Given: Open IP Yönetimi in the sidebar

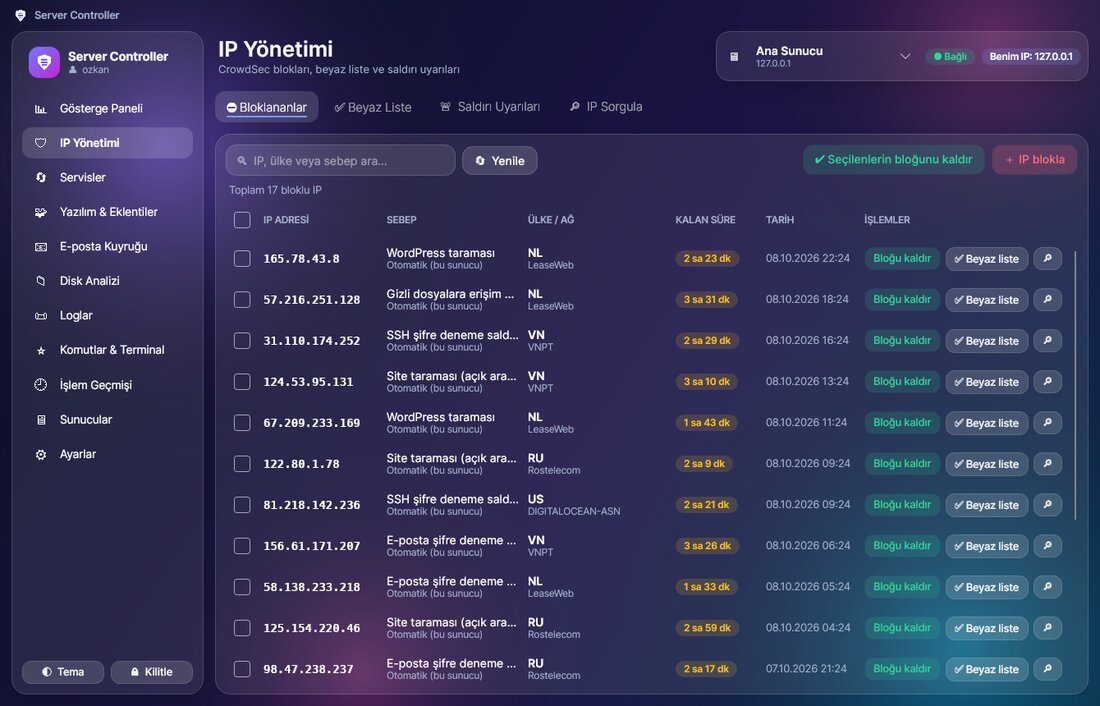Looking at the screenshot, I should (107, 143).
